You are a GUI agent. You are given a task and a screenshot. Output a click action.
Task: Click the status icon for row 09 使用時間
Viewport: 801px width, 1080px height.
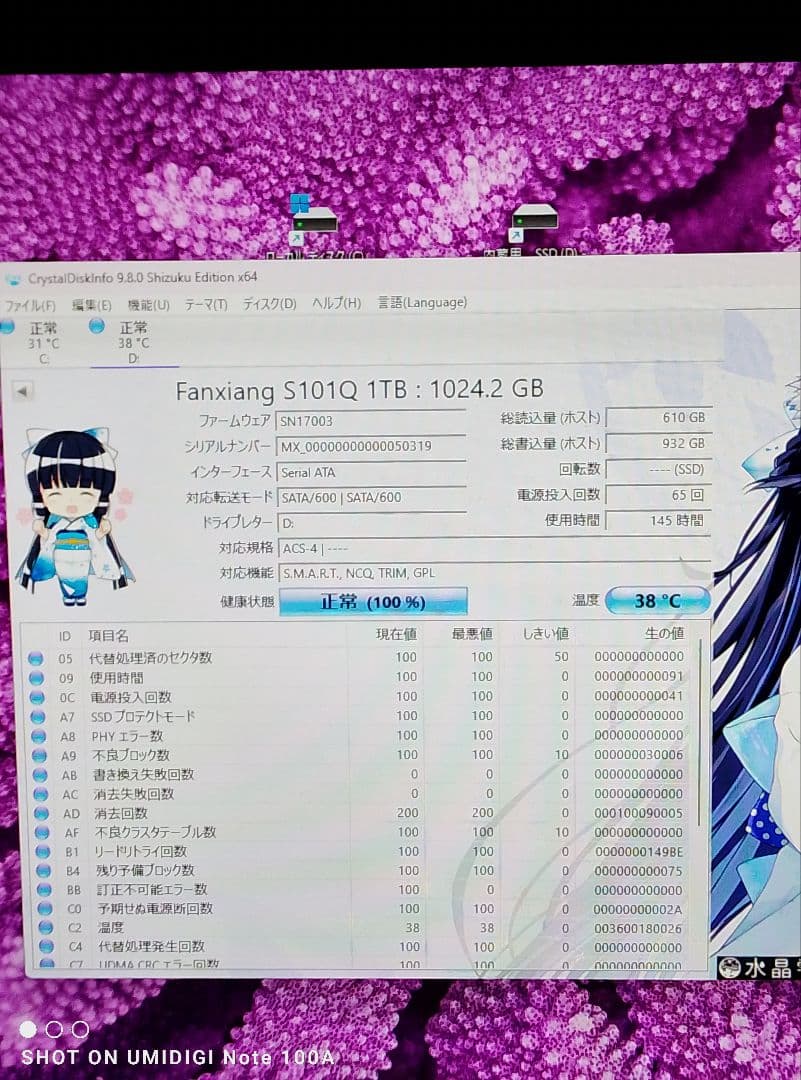36,678
